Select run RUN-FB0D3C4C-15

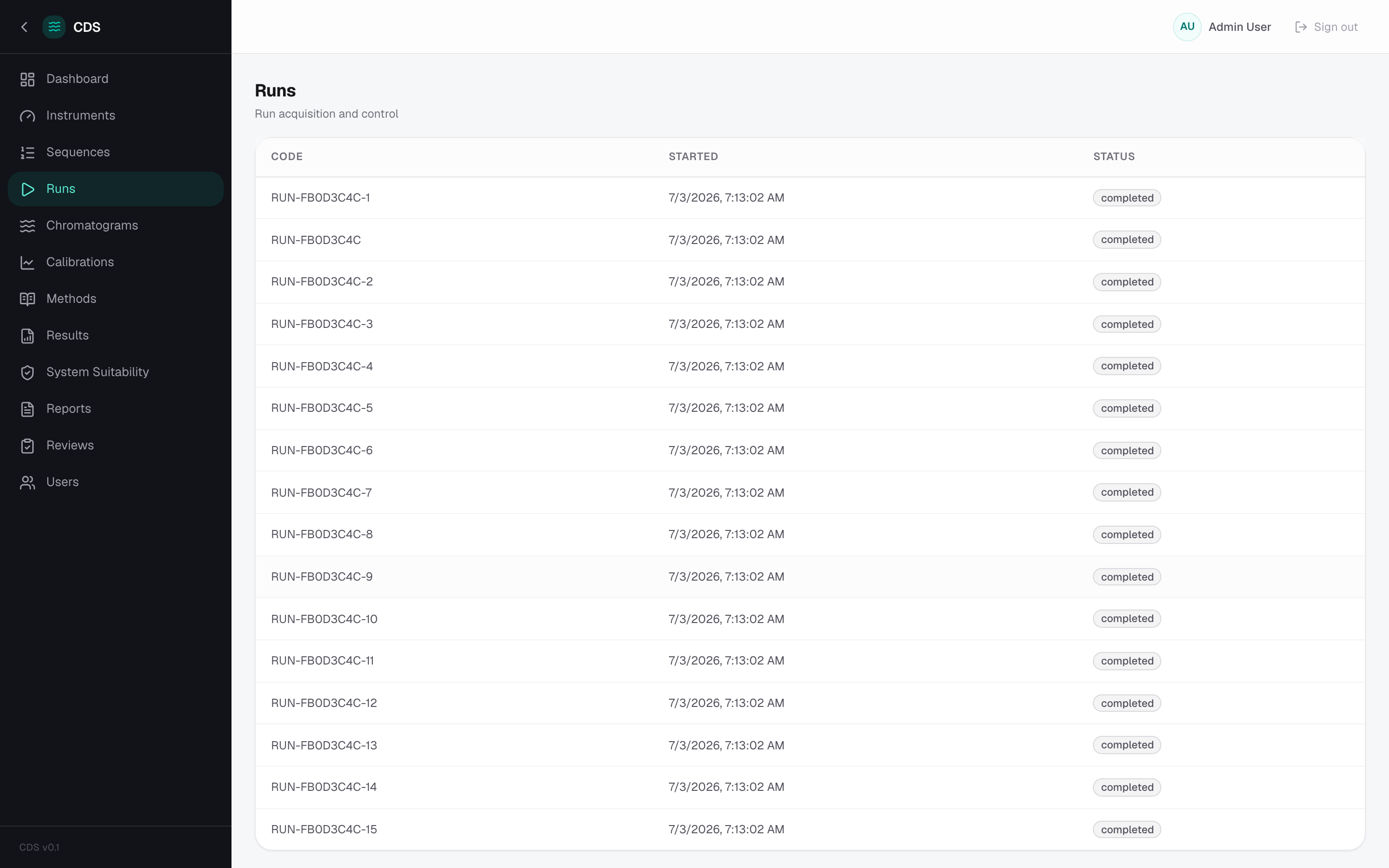(x=324, y=829)
